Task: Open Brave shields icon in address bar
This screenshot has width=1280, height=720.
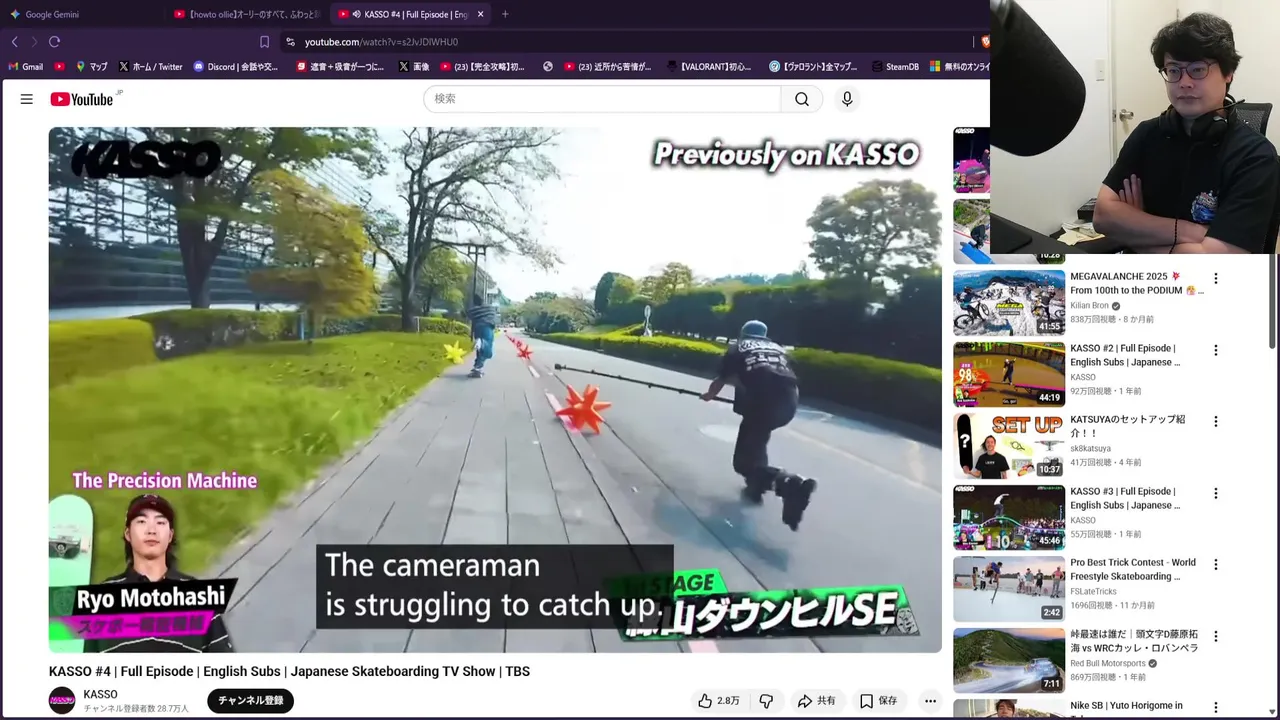Action: (x=984, y=42)
